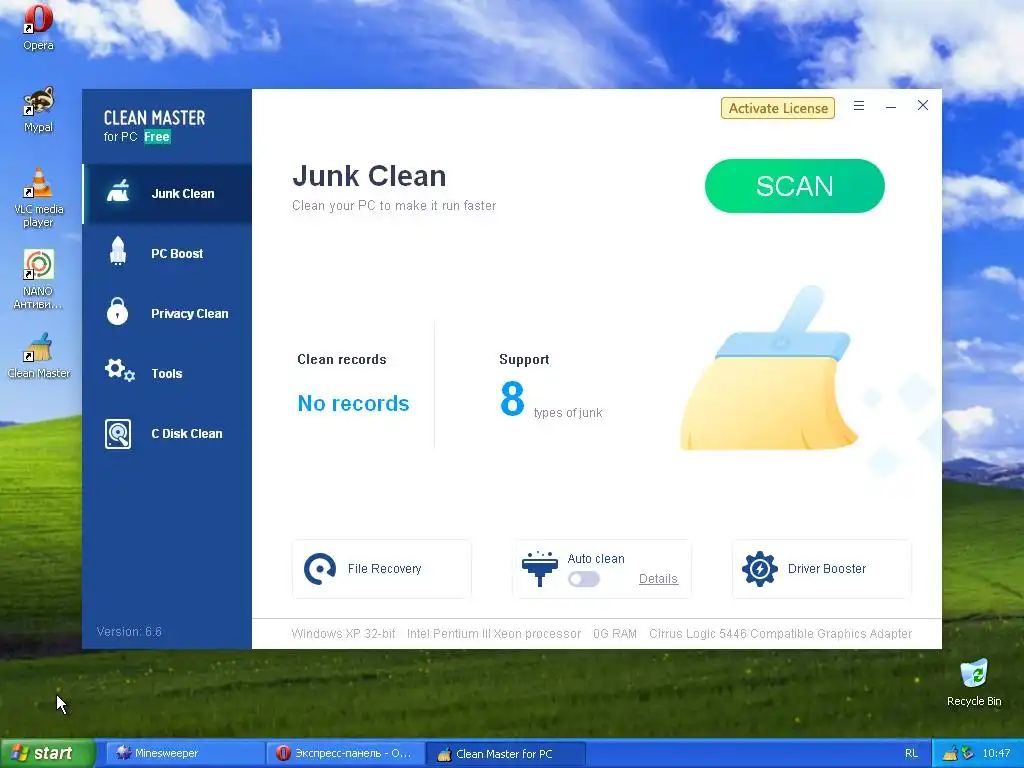The width and height of the screenshot is (1024, 768).
Task: Select the NANO Antivirus desktop icon
Action: tap(38, 280)
